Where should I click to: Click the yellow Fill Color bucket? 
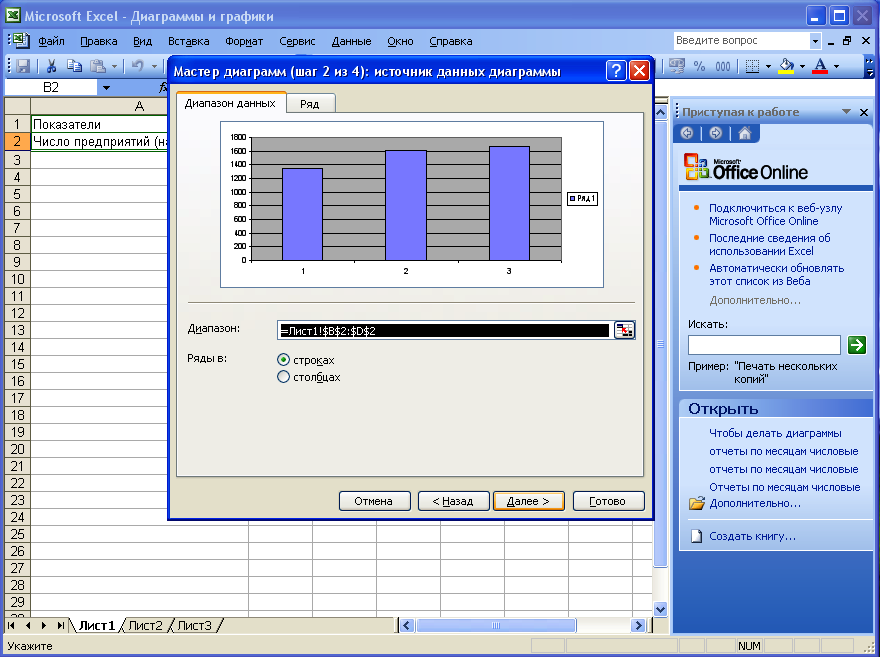[x=786, y=66]
